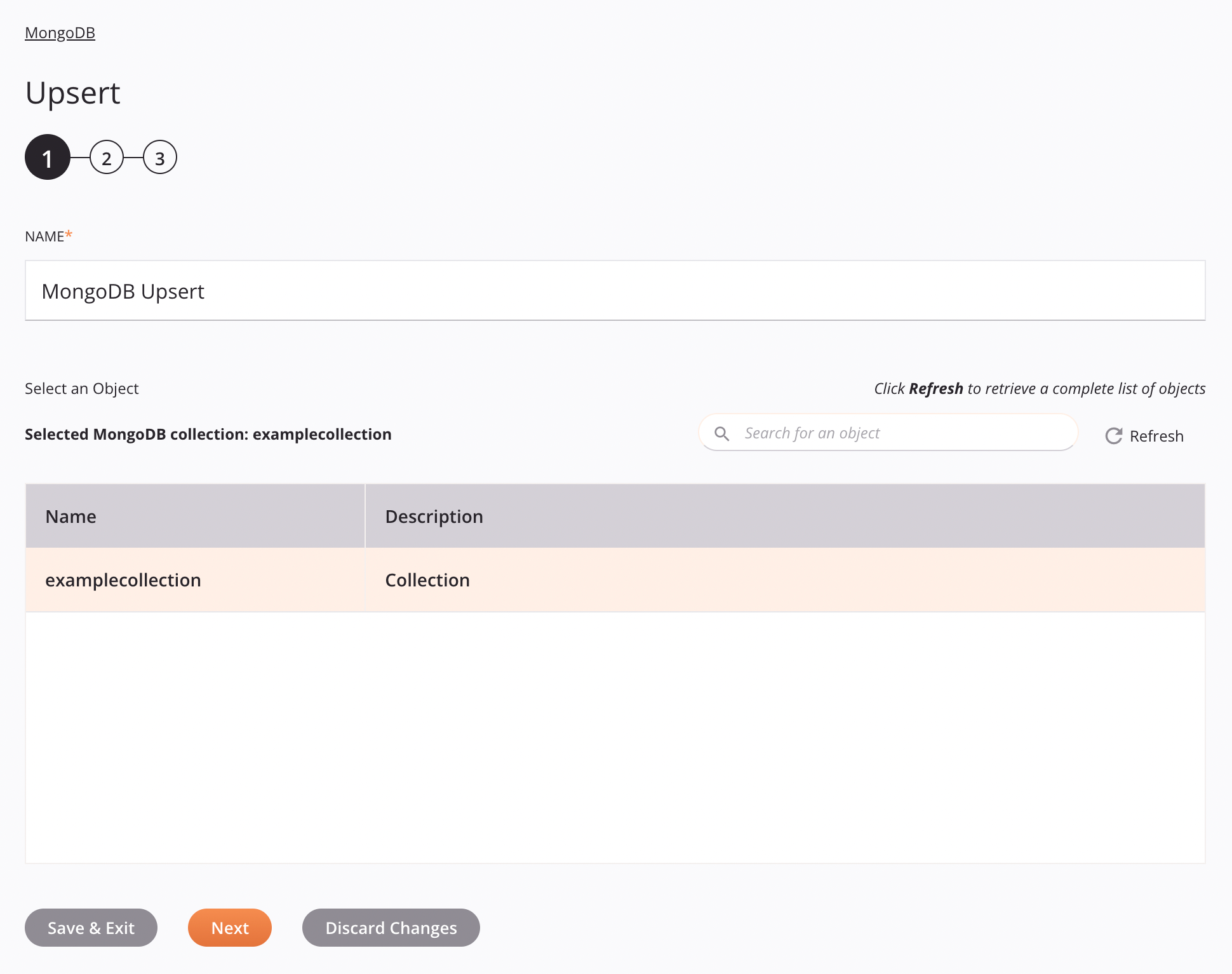Image resolution: width=1232 pixels, height=974 pixels.
Task: Click step 1 circle in the wizard
Action: point(47,158)
